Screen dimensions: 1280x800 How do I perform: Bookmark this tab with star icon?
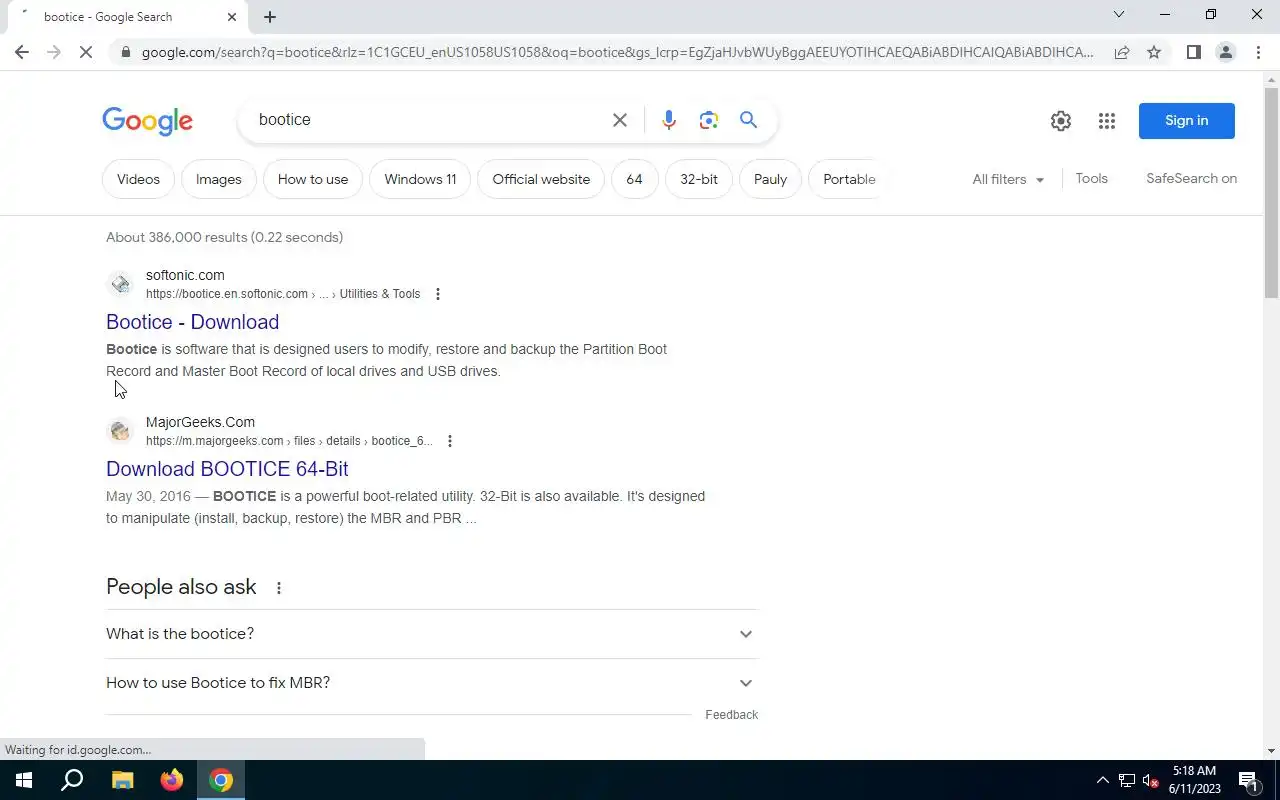[x=1154, y=52]
